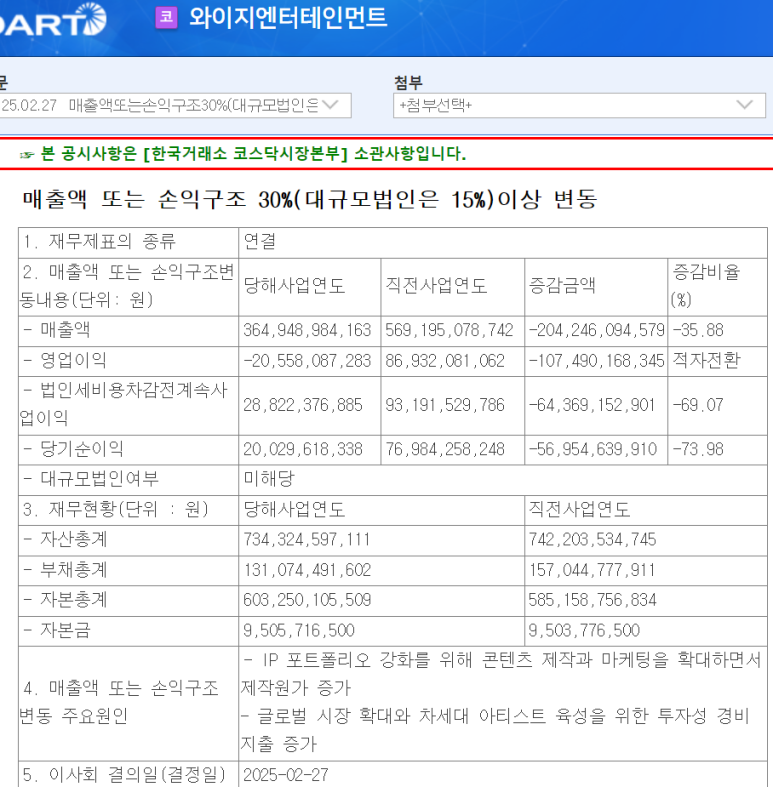This screenshot has width=773, height=787.
Task: Click the - 매출액 row label
Action: [57, 330]
